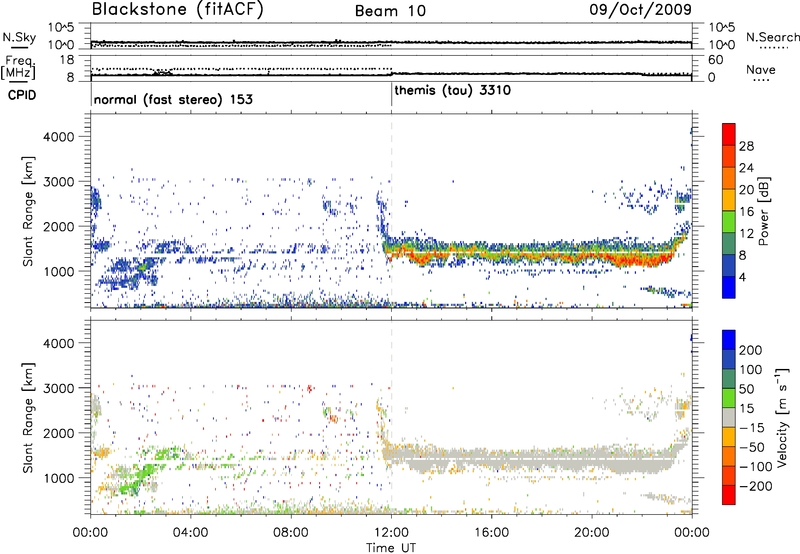Click the '-200' velocity colorbar tick
Screen dimensions: 800x554
pos(755,486)
